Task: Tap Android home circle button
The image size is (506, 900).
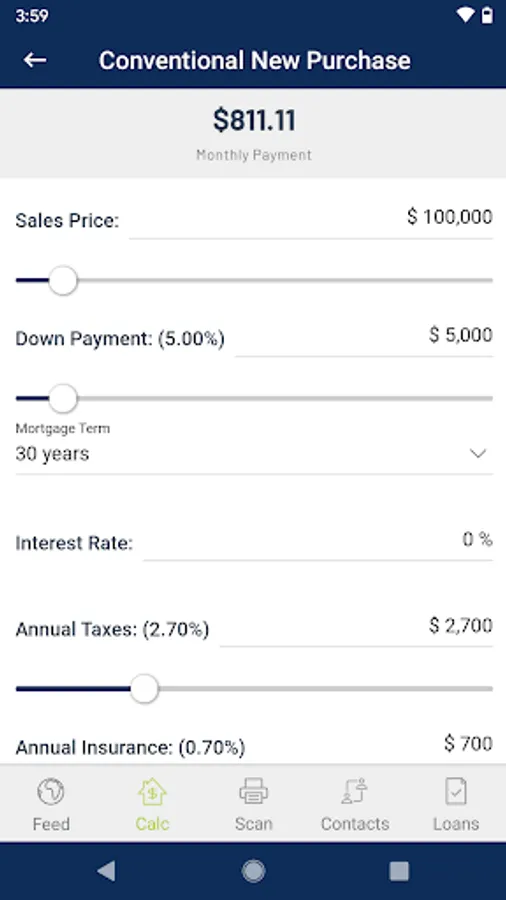Action: point(253,871)
